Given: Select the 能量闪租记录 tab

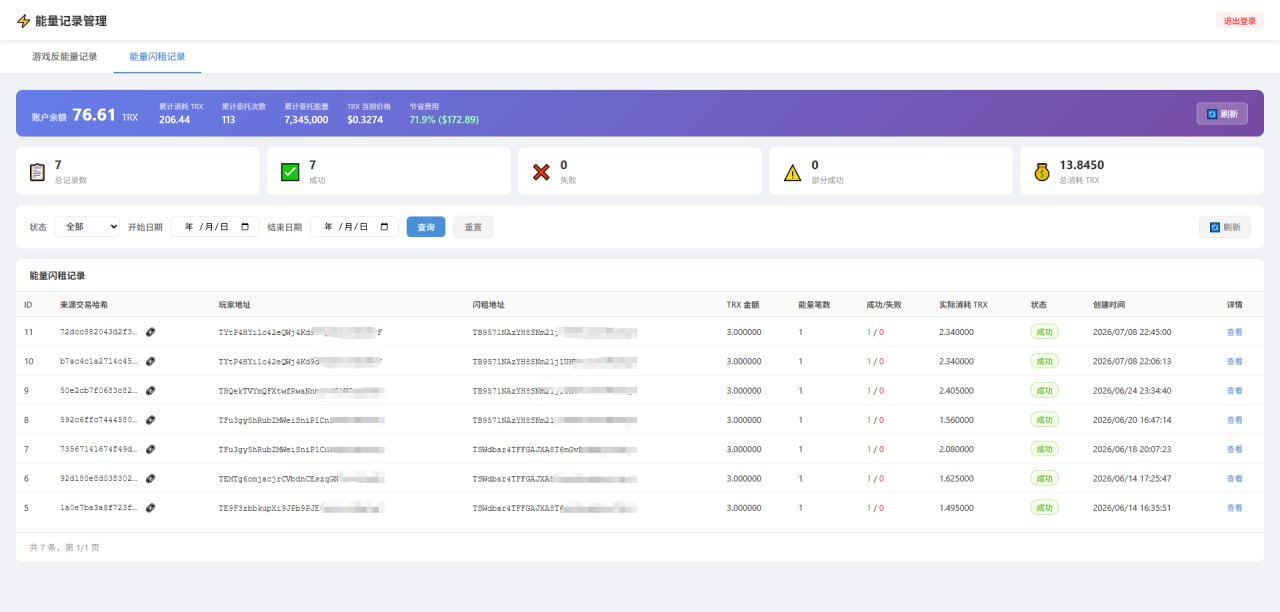Looking at the screenshot, I should pos(157,57).
